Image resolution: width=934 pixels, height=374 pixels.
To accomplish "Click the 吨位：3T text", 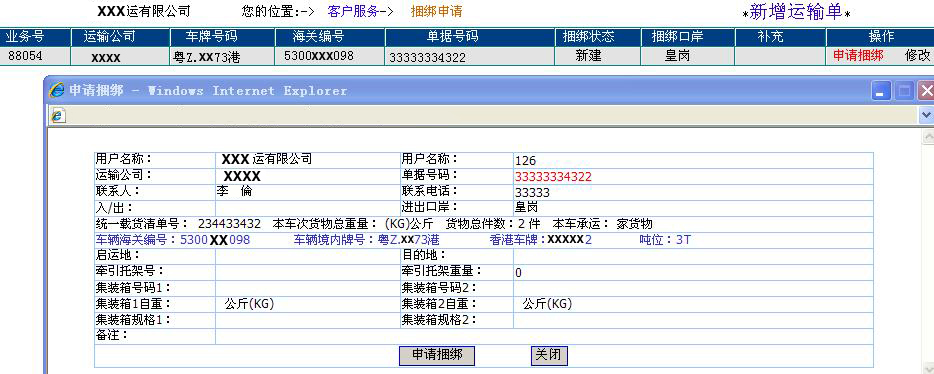I will click(665, 240).
